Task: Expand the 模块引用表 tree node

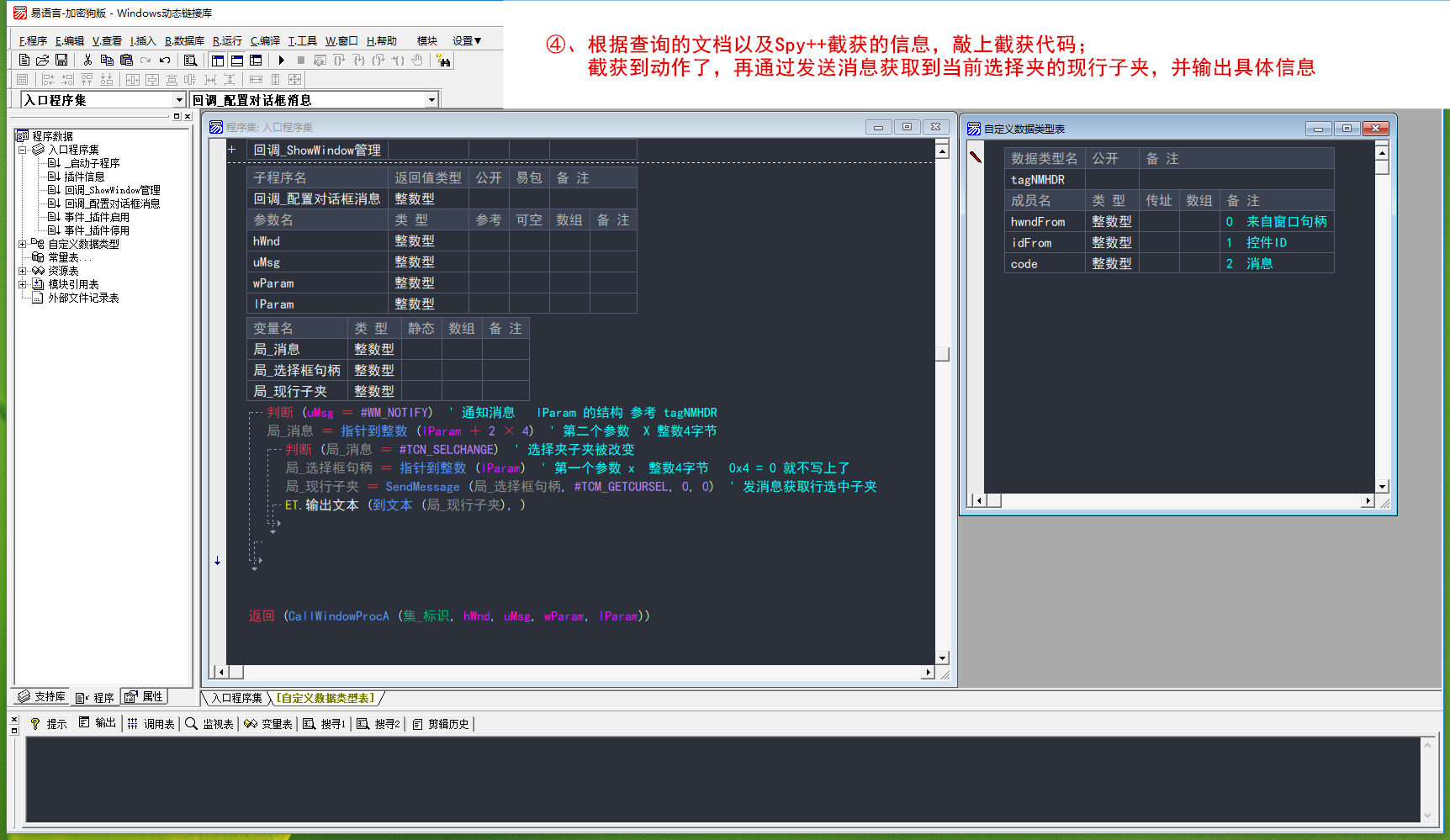Action: 23,284
